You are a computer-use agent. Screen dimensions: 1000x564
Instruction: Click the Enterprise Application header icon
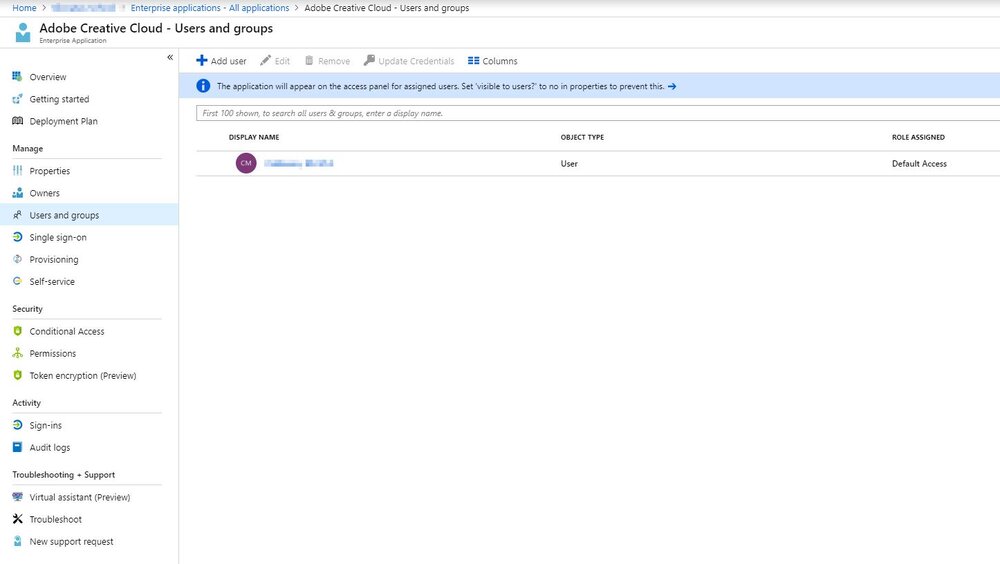pyautogui.click(x=23, y=32)
